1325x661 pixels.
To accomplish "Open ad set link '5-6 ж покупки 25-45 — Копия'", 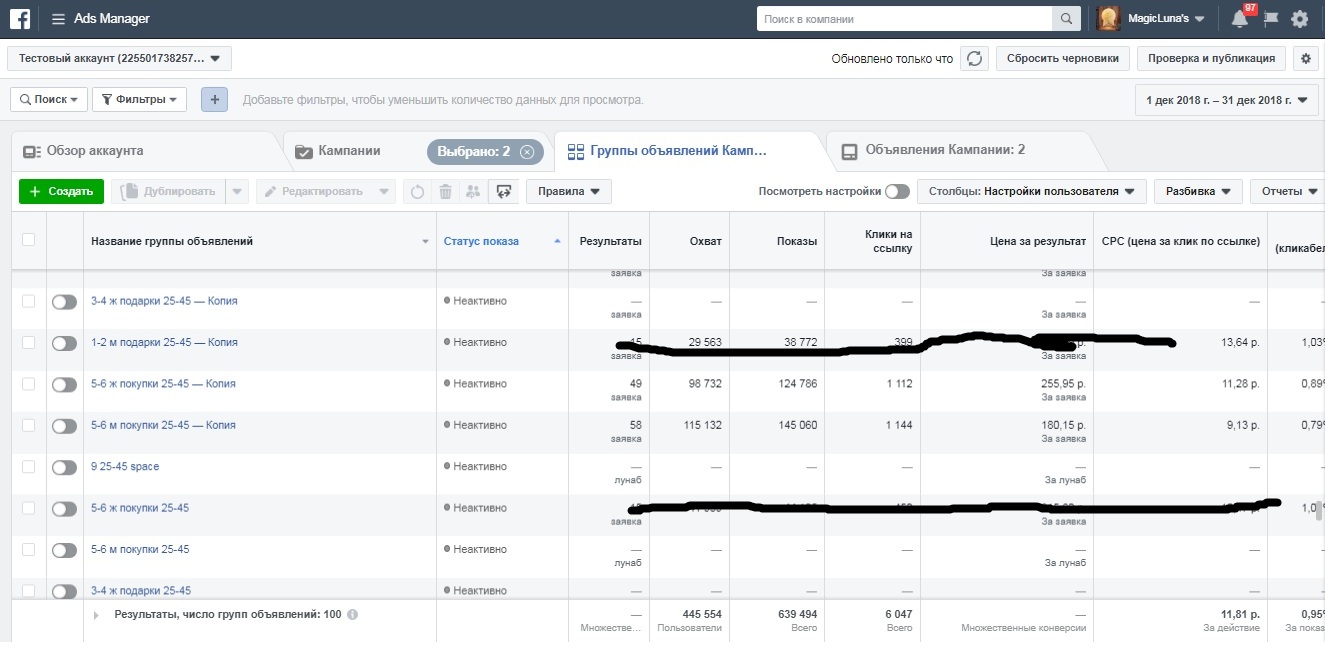I will tap(163, 384).
